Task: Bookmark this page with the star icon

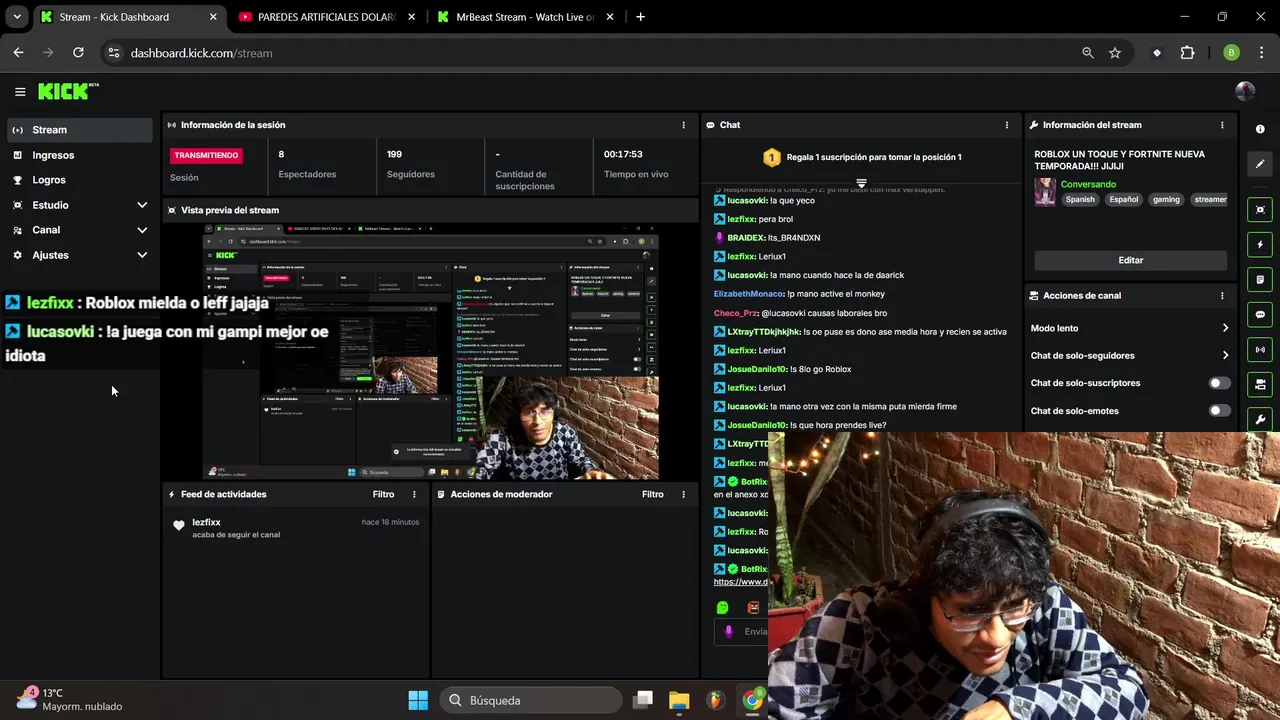Action: 1115,53
